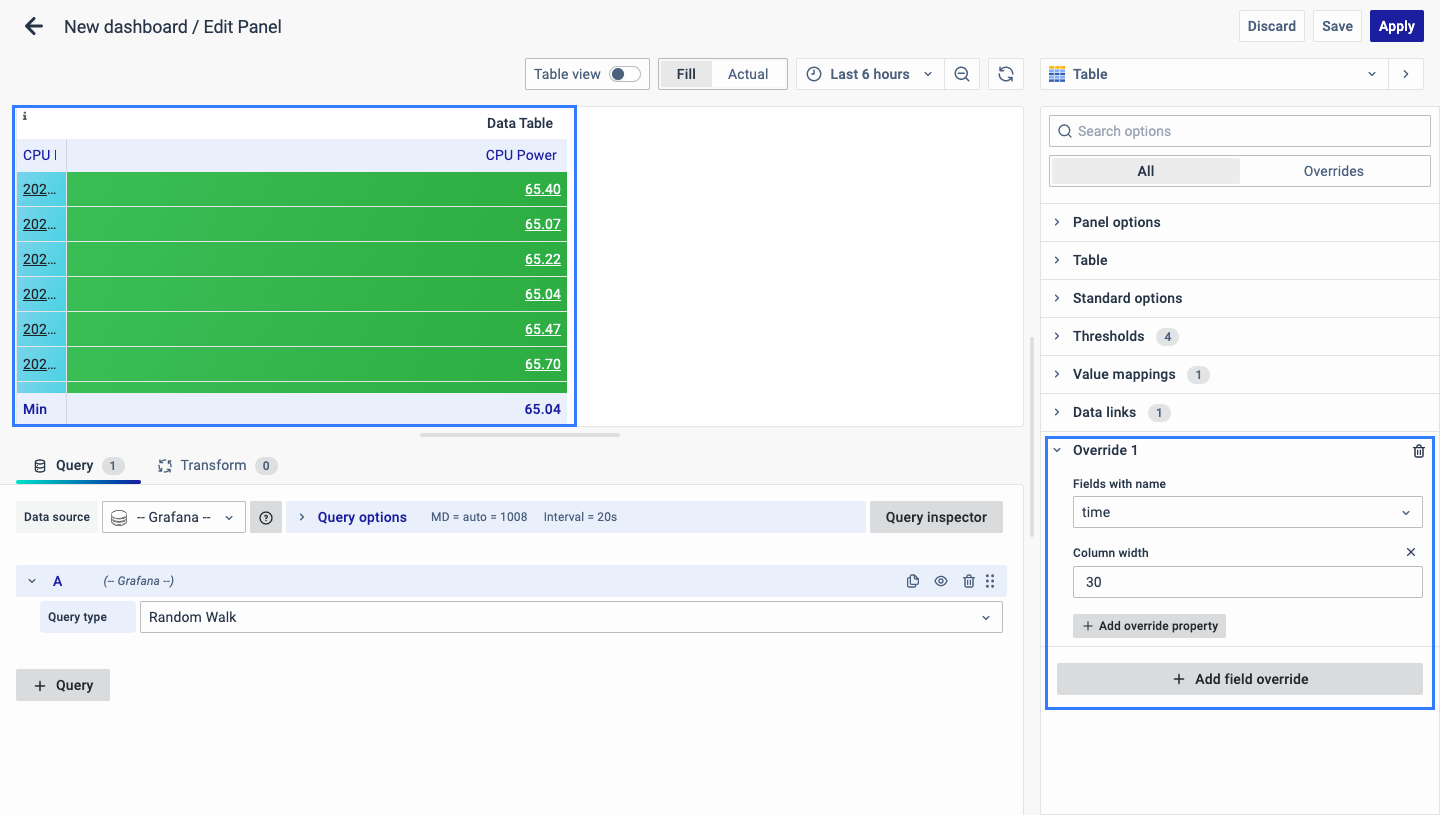Click the back arrow to exit Edit Panel
The height and width of the screenshot is (815, 1440).
[x=34, y=27]
